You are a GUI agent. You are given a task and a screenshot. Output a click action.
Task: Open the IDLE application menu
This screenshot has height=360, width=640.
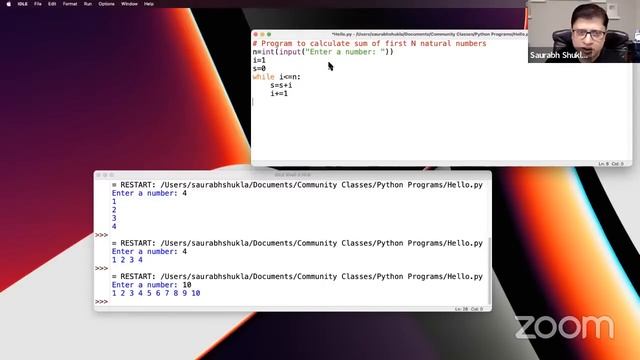(x=22, y=4)
